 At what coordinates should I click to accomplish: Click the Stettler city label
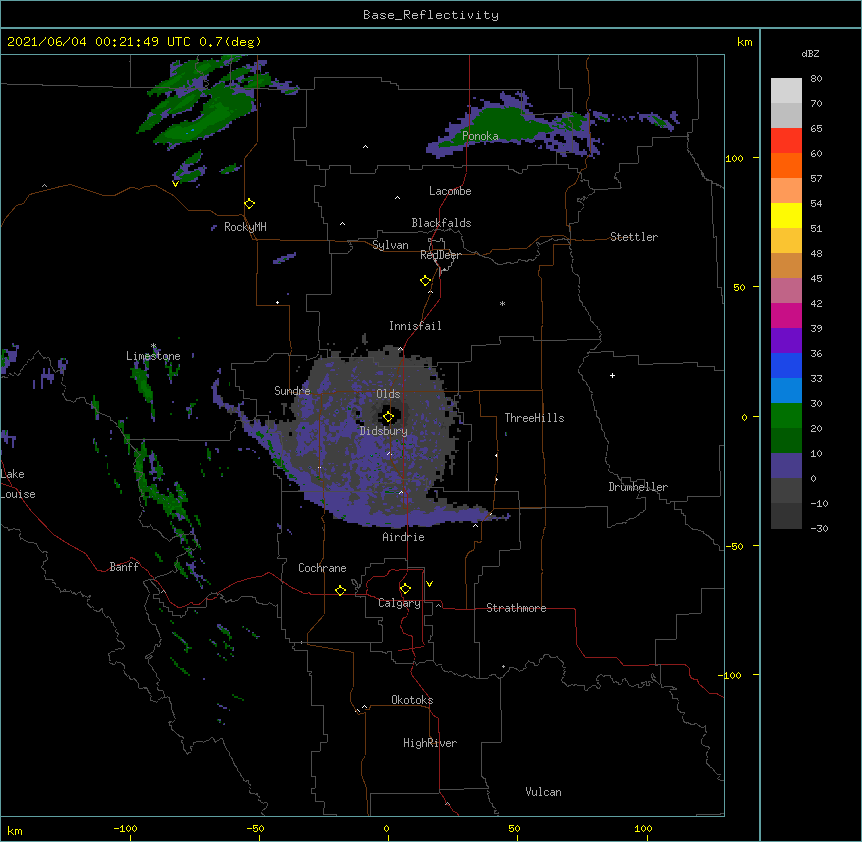click(634, 237)
